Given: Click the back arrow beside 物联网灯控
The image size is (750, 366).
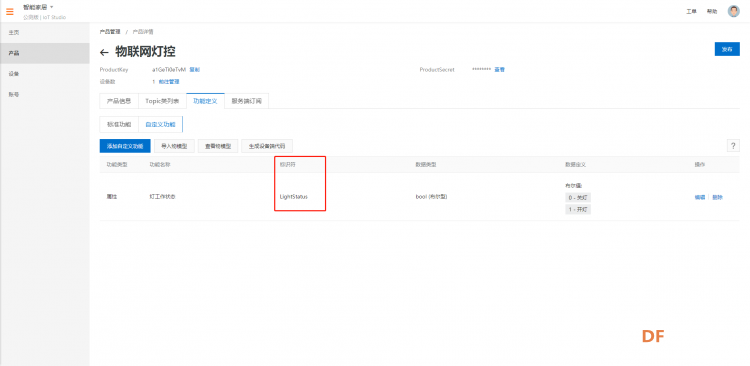Looking at the screenshot, I should tap(104, 53).
